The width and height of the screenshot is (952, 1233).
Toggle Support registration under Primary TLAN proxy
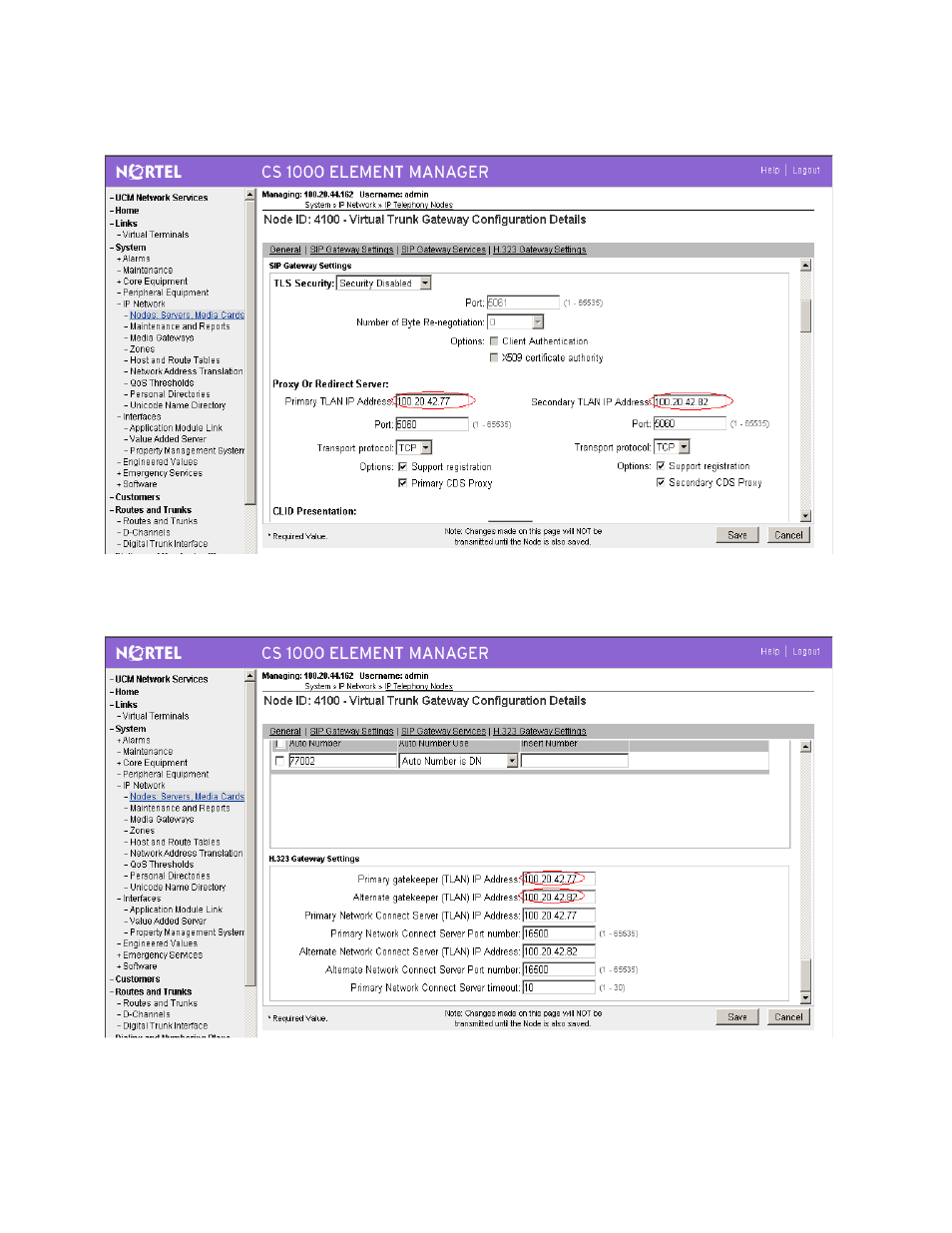click(x=403, y=466)
